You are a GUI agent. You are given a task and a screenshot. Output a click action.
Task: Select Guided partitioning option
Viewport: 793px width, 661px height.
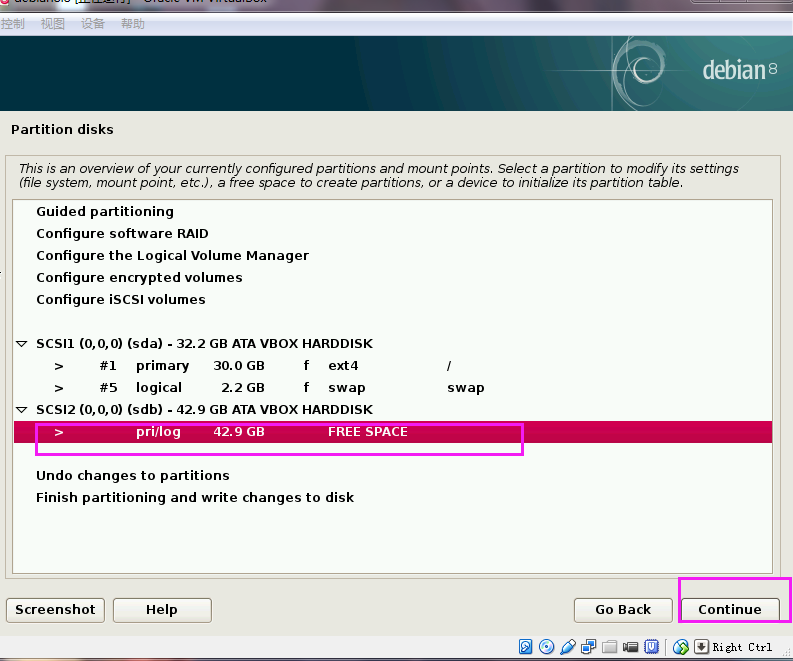pyautogui.click(x=105, y=212)
